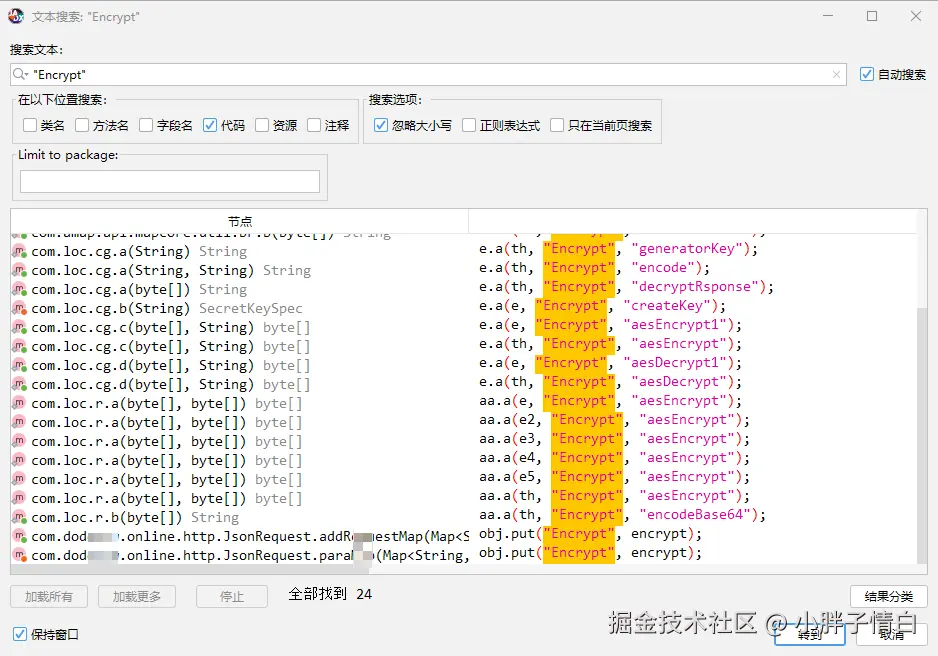Click the 加载所有 load all button
The image size is (938, 656).
point(49,596)
